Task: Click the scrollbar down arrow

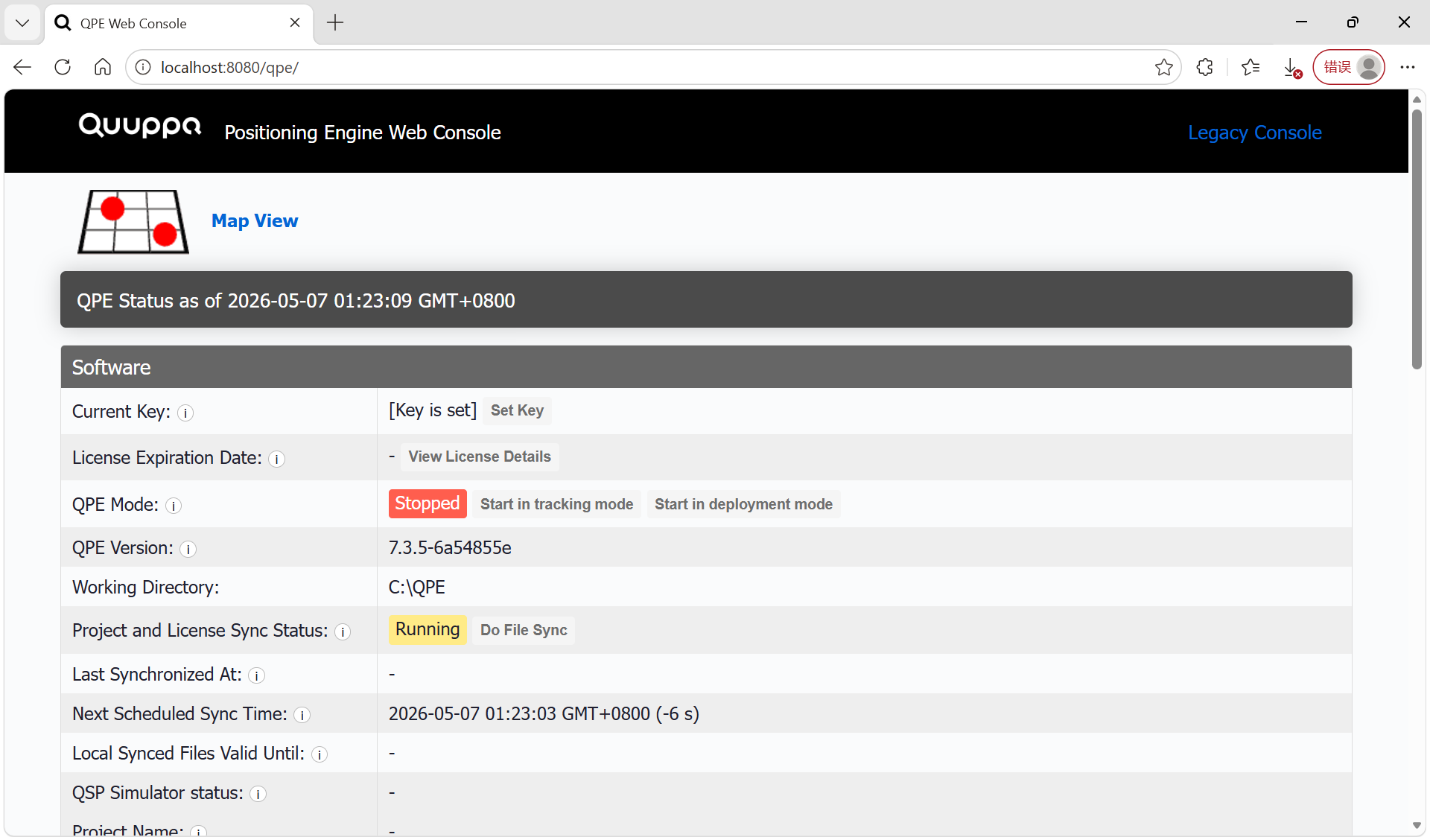Action: pos(1417,825)
